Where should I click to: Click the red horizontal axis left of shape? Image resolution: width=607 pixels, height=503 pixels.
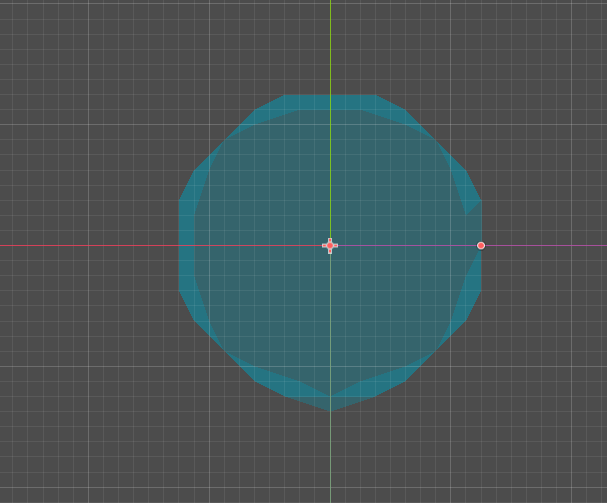89,245
